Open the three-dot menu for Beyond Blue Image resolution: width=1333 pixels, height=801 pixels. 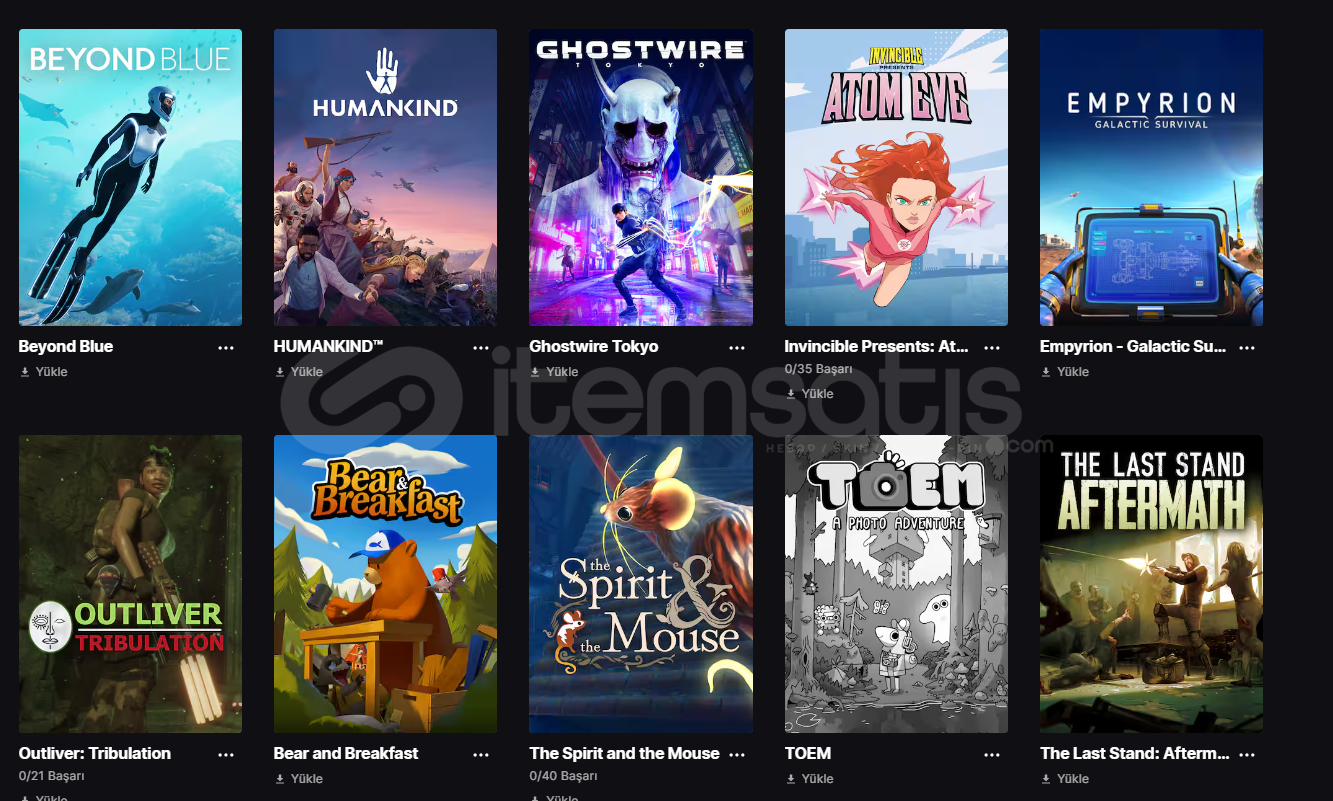pyautogui.click(x=226, y=348)
